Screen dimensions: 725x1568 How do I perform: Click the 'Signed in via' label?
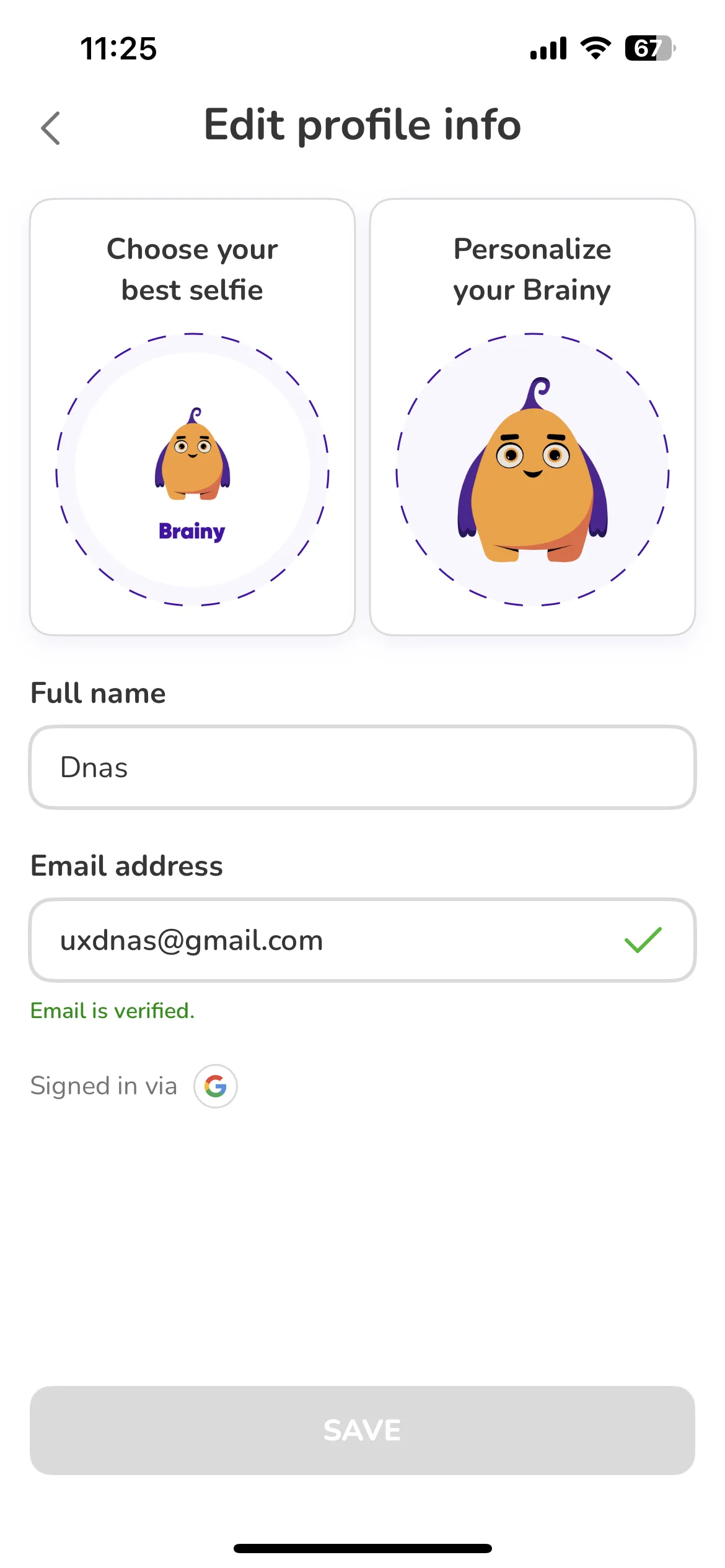pos(103,1086)
